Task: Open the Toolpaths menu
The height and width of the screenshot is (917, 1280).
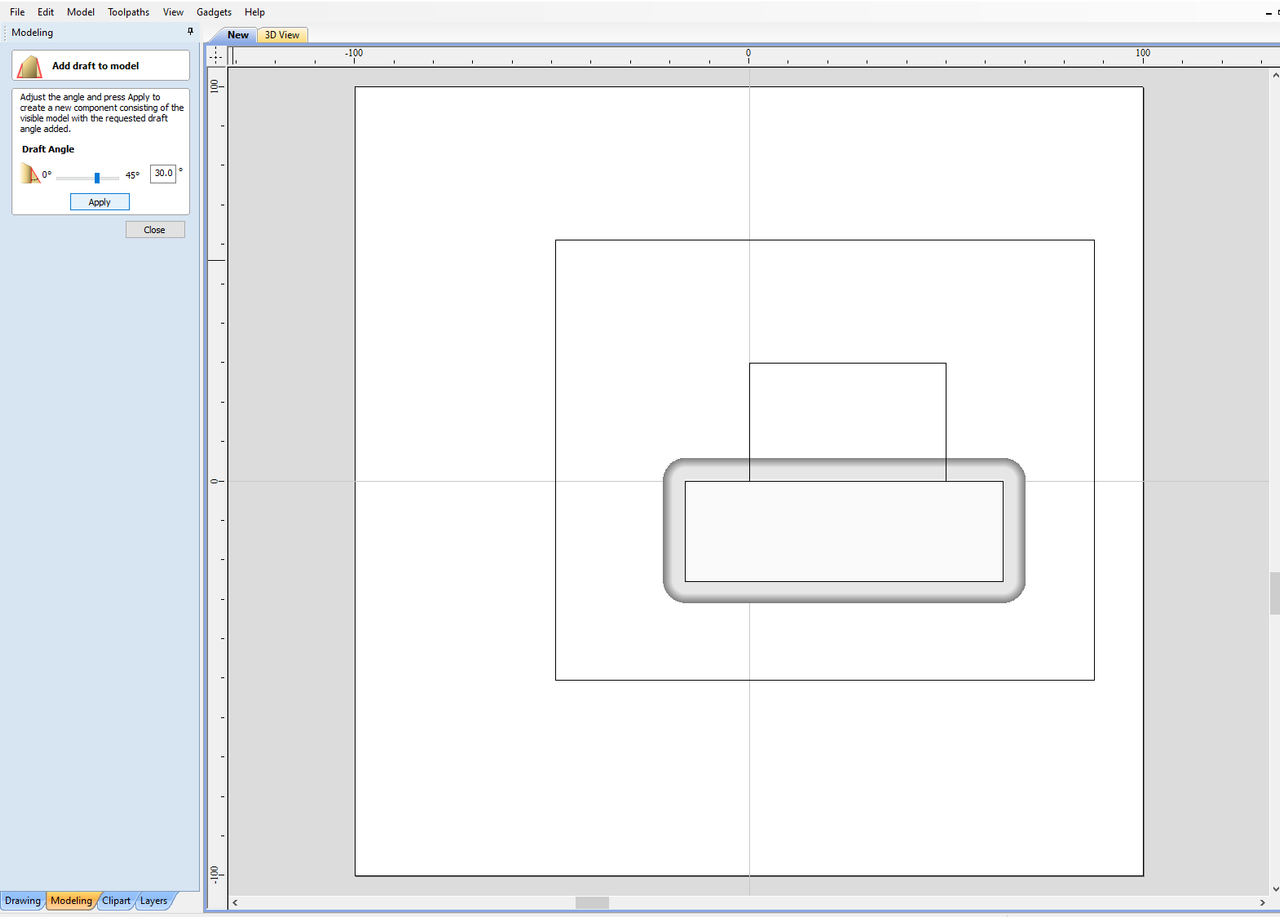Action: [x=129, y=12]
